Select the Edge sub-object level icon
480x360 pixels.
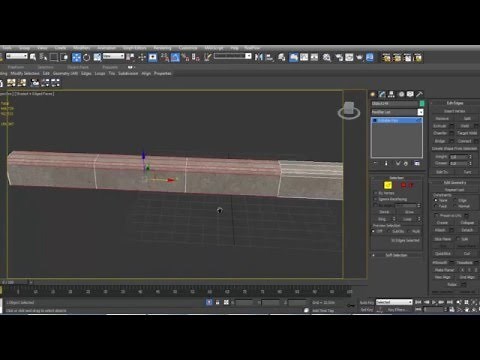[x=388, y=185]
